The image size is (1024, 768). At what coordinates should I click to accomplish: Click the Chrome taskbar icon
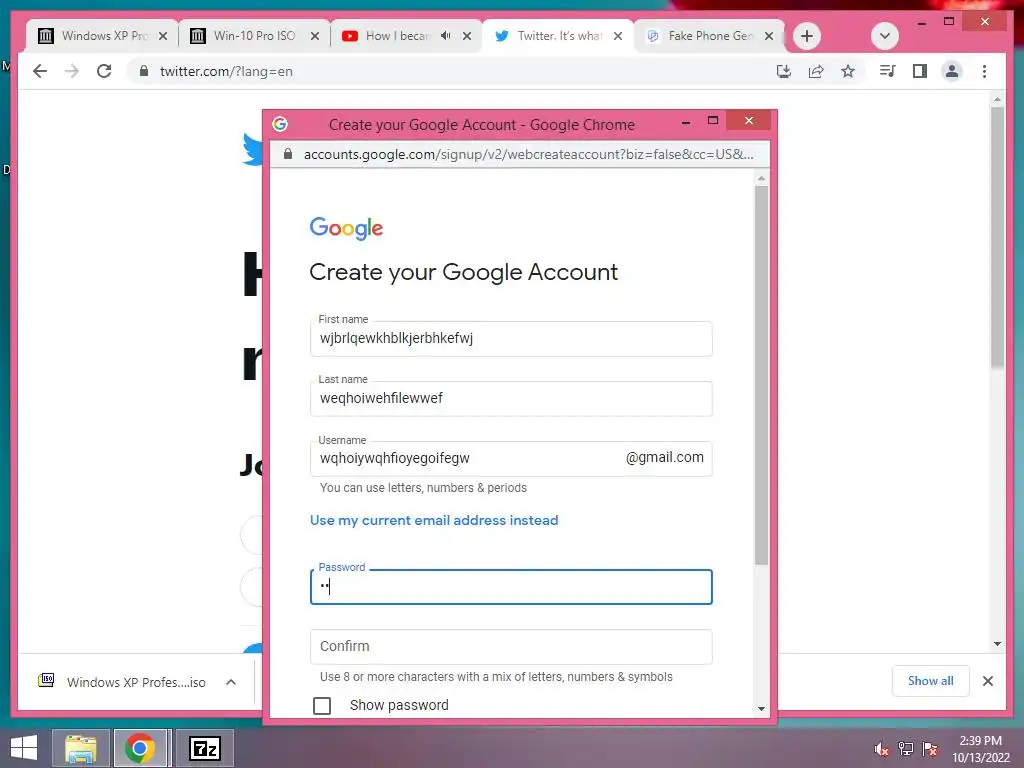click(x=140, y=748)
